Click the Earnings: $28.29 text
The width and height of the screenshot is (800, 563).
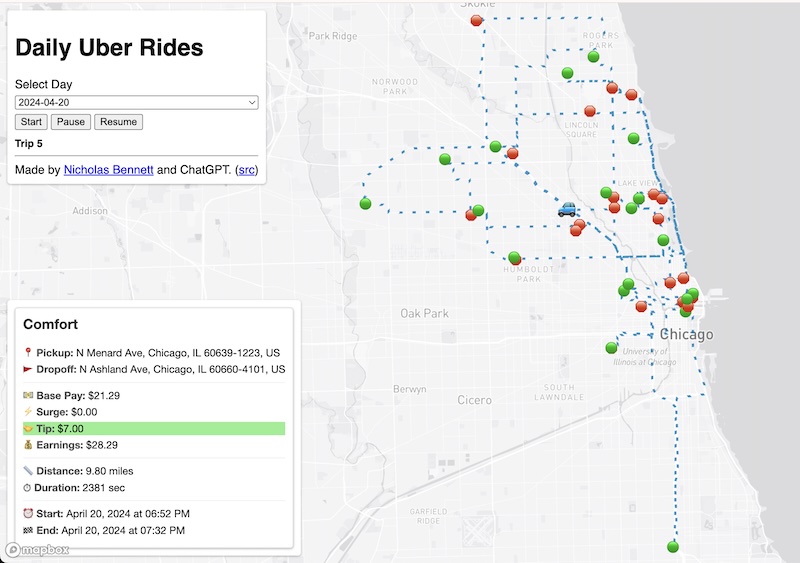(x=77, y=445)
